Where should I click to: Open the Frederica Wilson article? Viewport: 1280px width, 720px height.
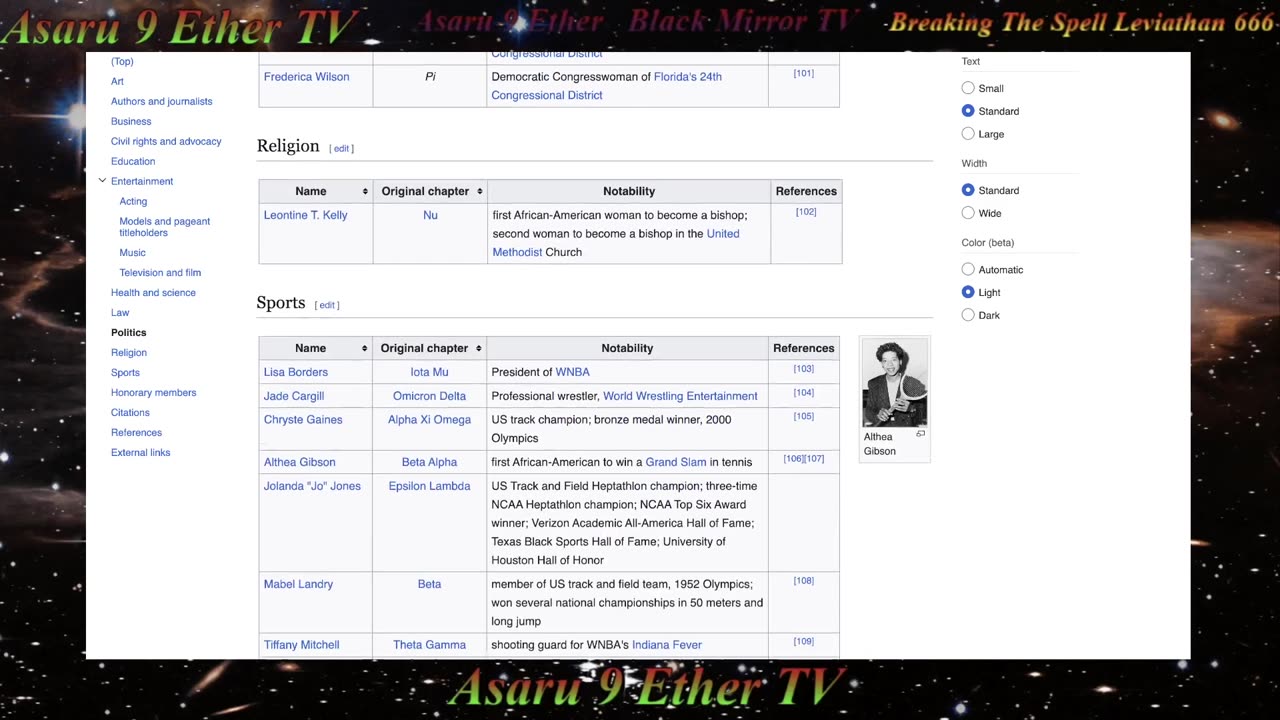pyautogui.click(x=306, y=77)
